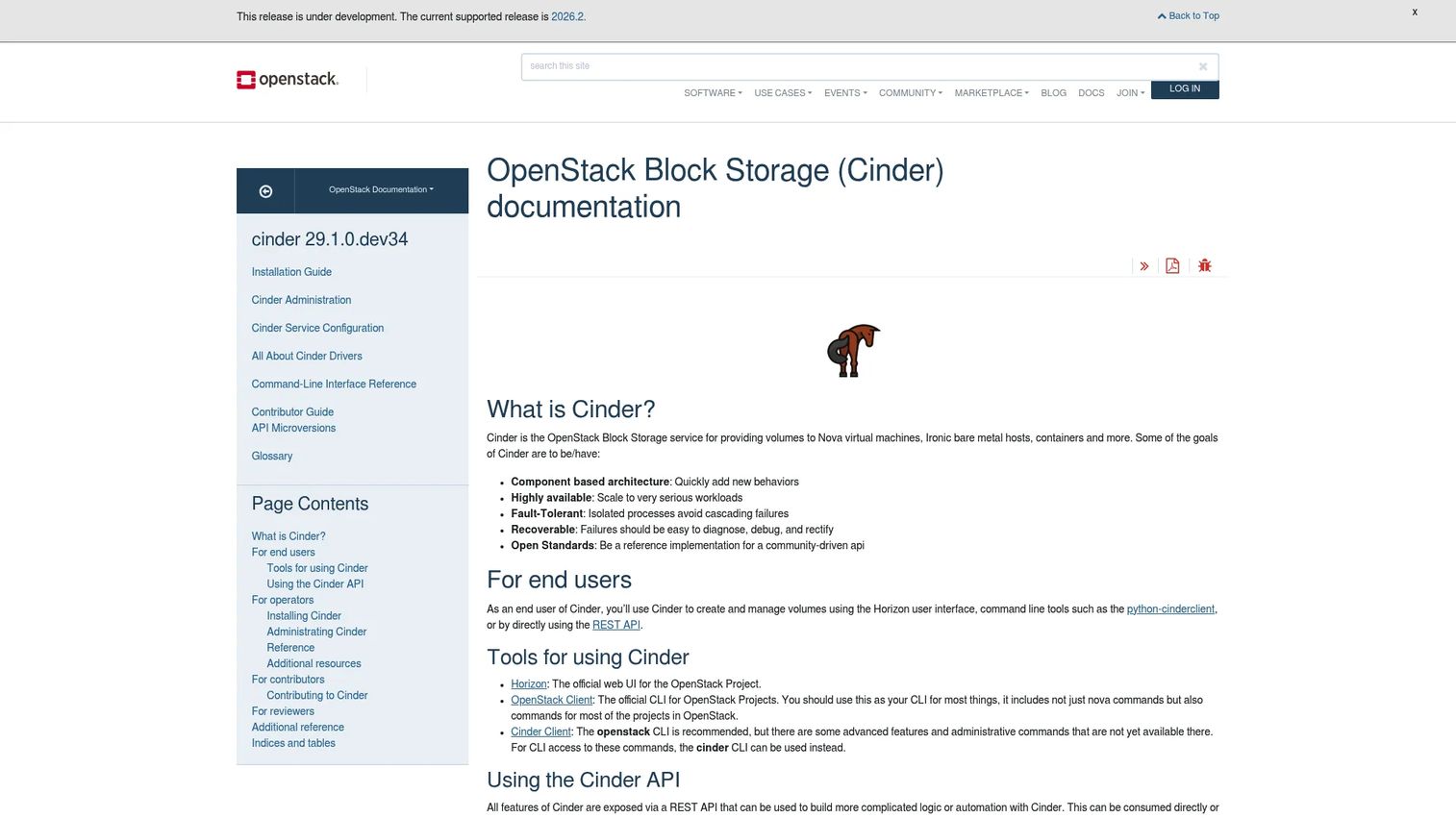Open the Contributor Guide
The height and width of the screenshot is (818, 1456).
pyautogui.click(x=292, y=412)
